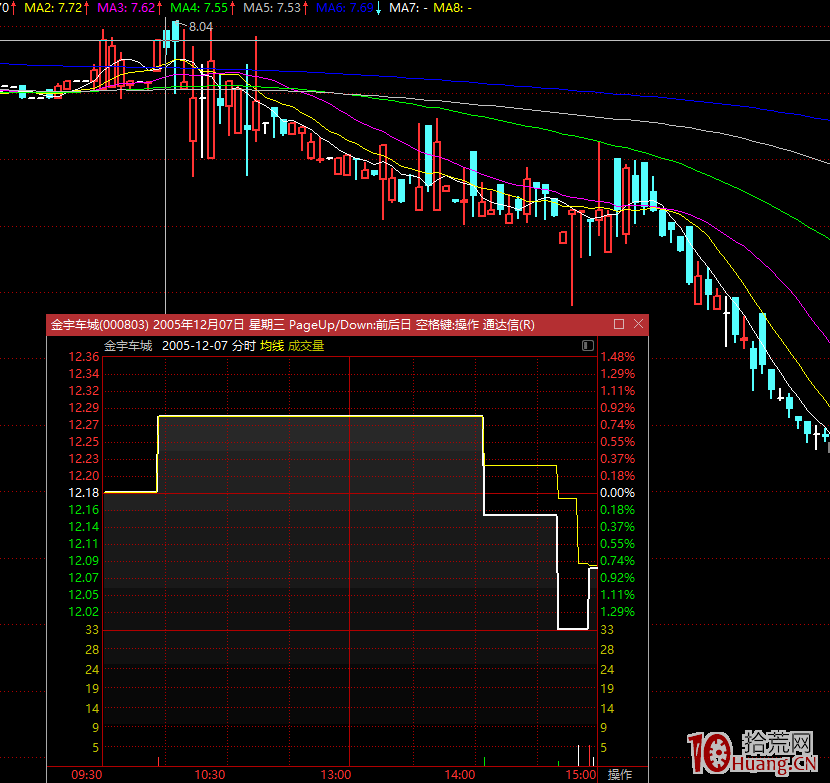Close the 金宇车城 intraday popup window

point(637,324)
